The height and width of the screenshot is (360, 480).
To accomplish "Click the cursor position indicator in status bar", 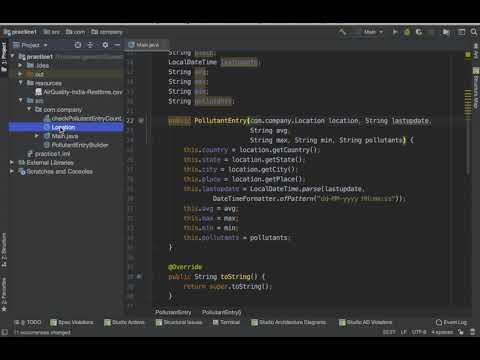I will [x=389, y=332].
